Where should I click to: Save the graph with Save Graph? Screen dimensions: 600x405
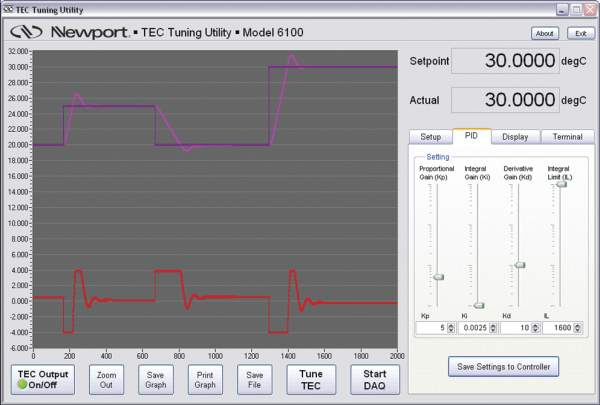pos(155,380)
